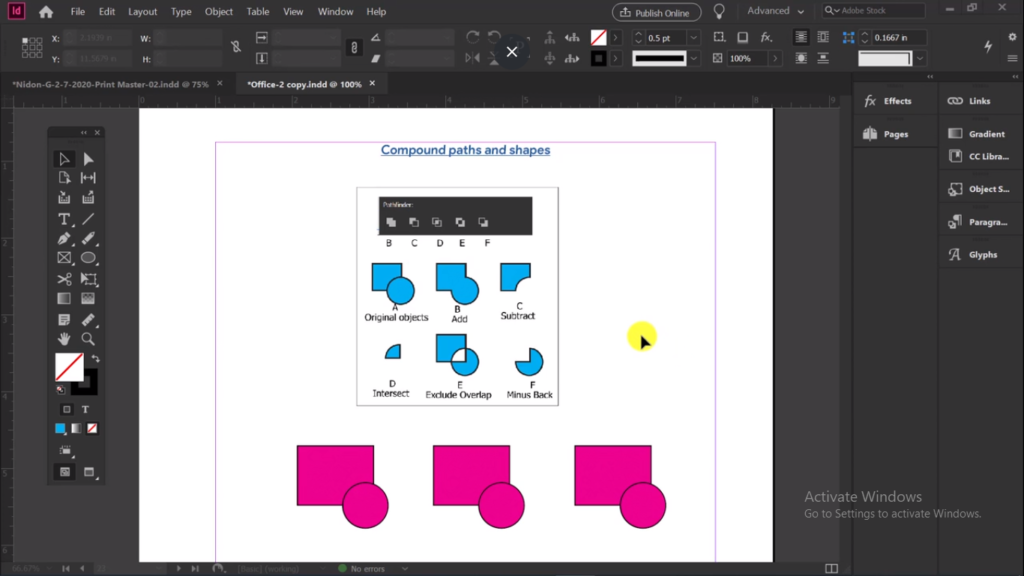Open the Advanced workspace dropdown
Screen dimensions: 1024x576
click(x=776, y=11)
